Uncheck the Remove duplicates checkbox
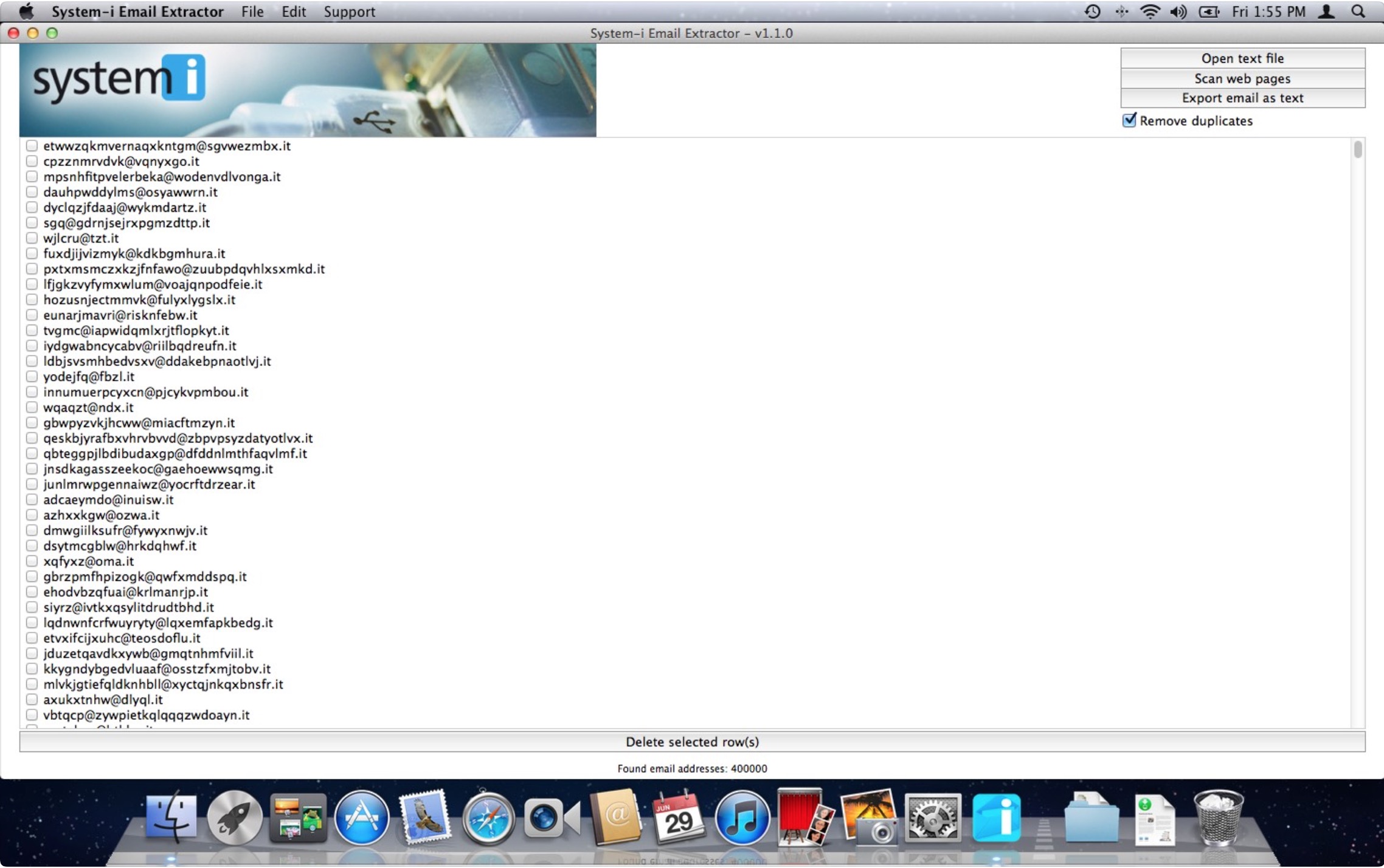1384x868 pixels. pyautogui.click(x=1129, y=120)
